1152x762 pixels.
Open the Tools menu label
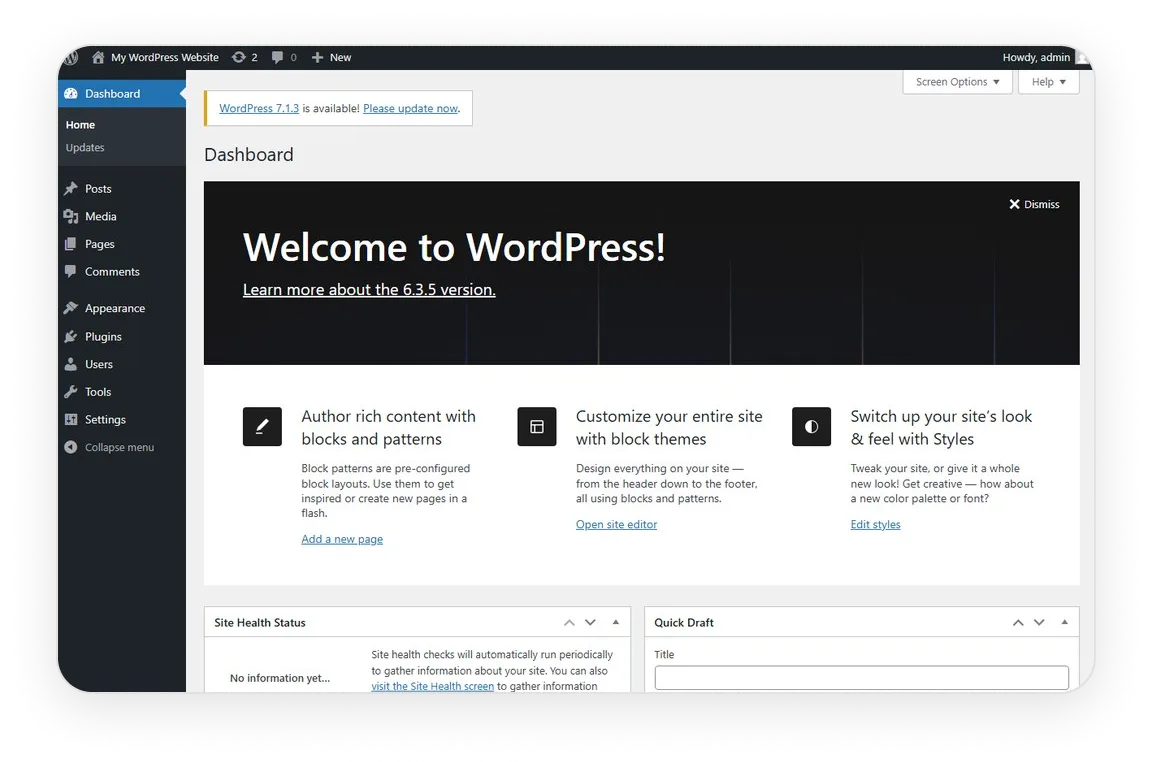[x=98, y=392]
